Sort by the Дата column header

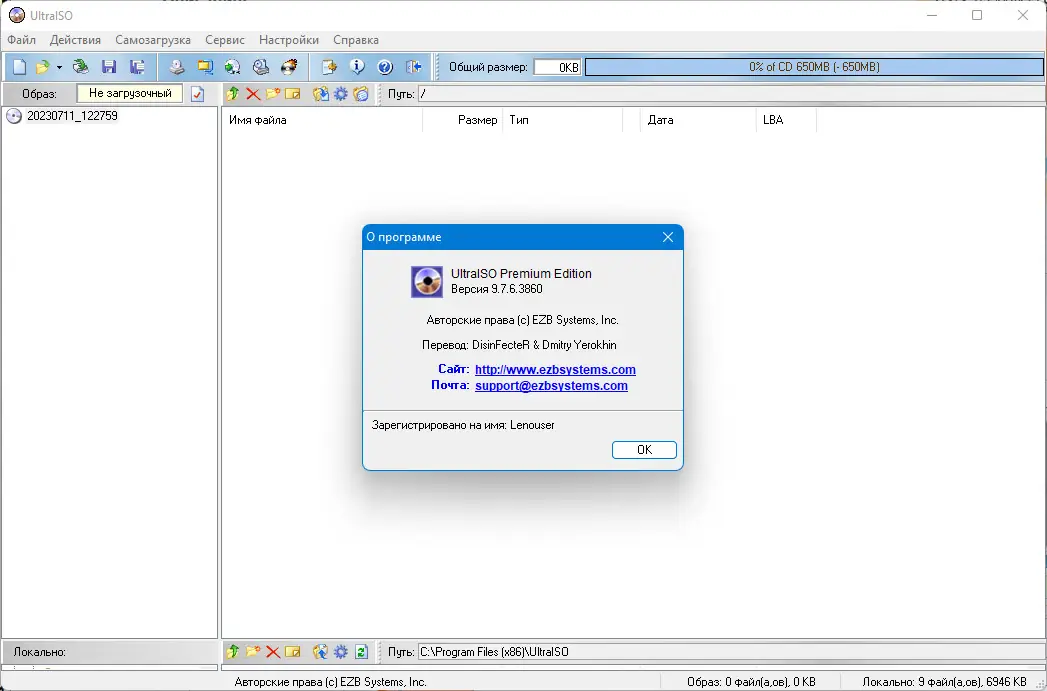click(698, 120)
